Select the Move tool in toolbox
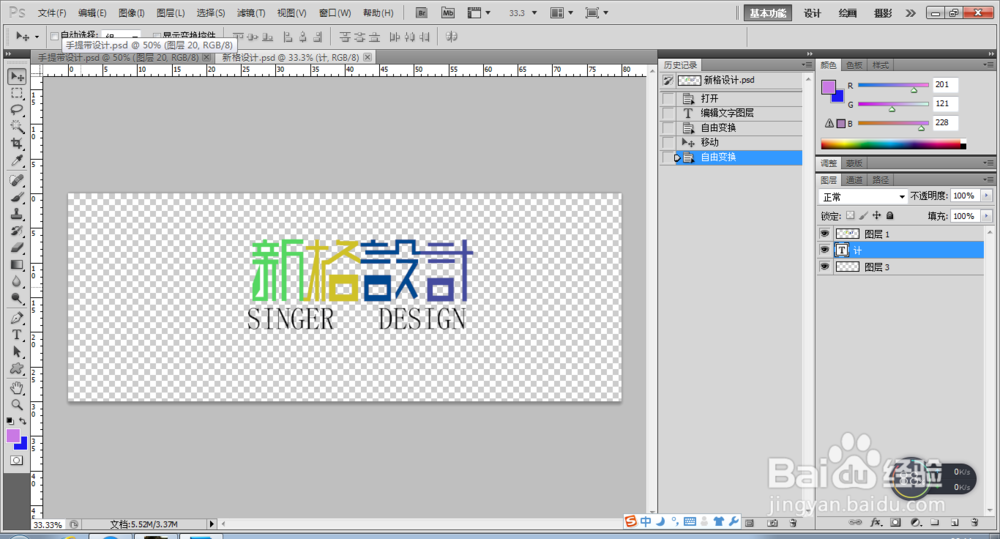Screen dimensions: 1000x539 pos(17,77)
